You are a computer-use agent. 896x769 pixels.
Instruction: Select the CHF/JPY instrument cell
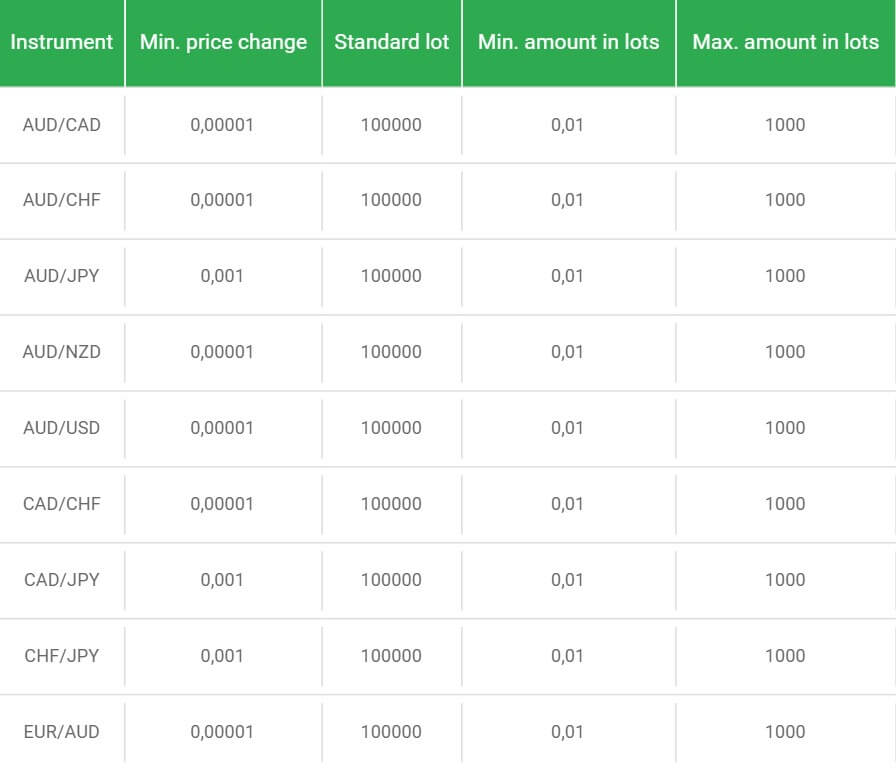(62, 656)
